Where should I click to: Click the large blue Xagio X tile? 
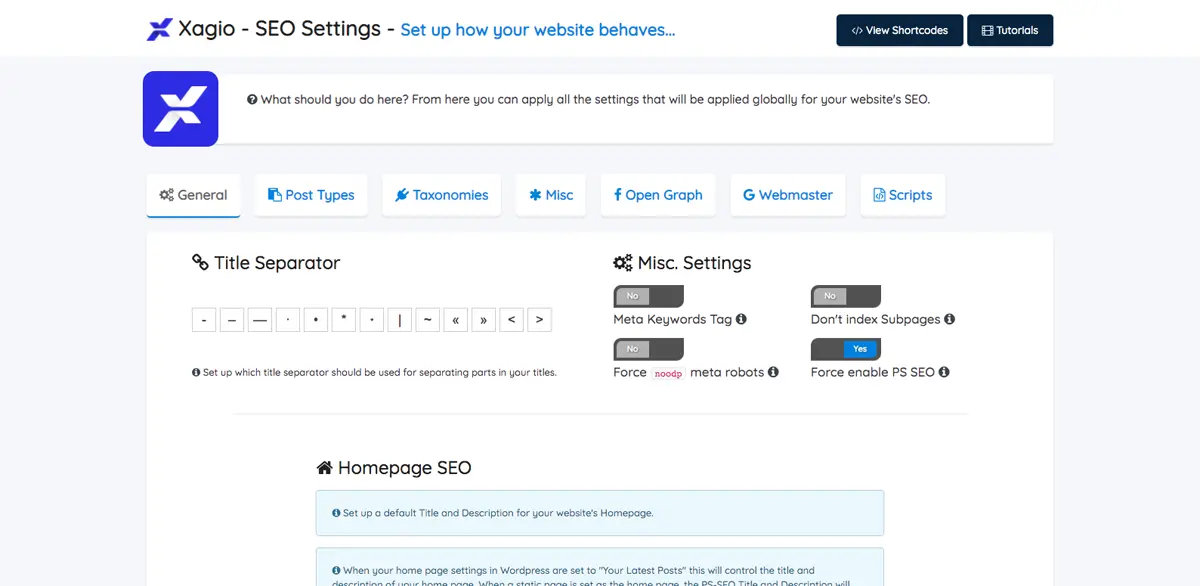coord(181,109)
